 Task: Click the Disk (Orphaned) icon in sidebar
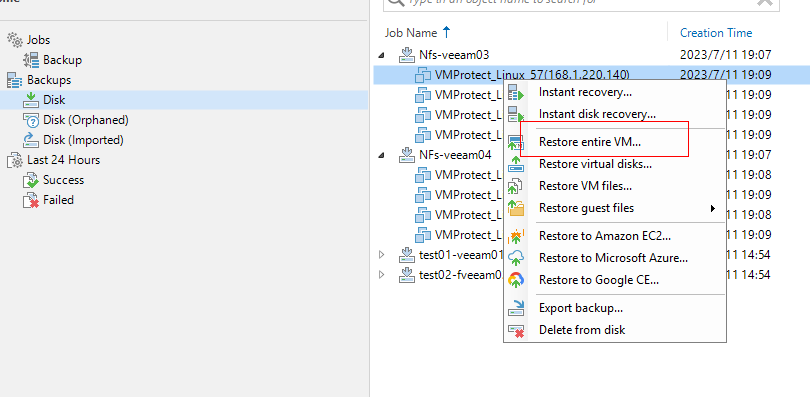[x=31, y=120]
